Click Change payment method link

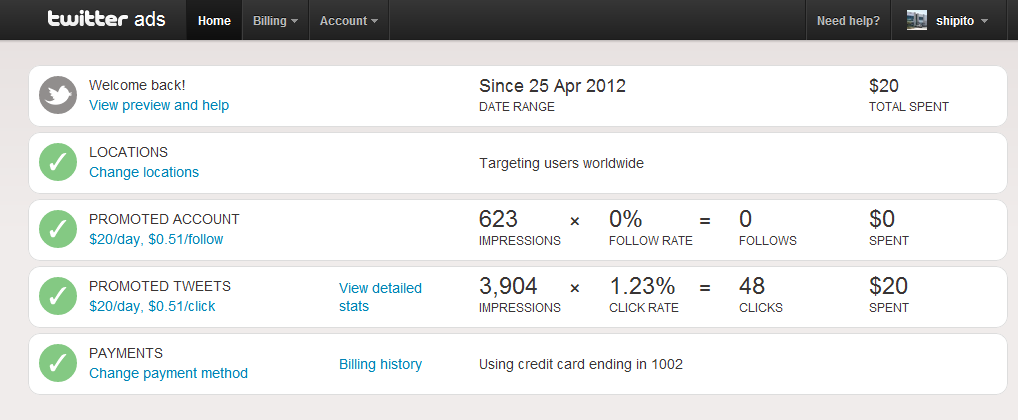tap(168, 373)
